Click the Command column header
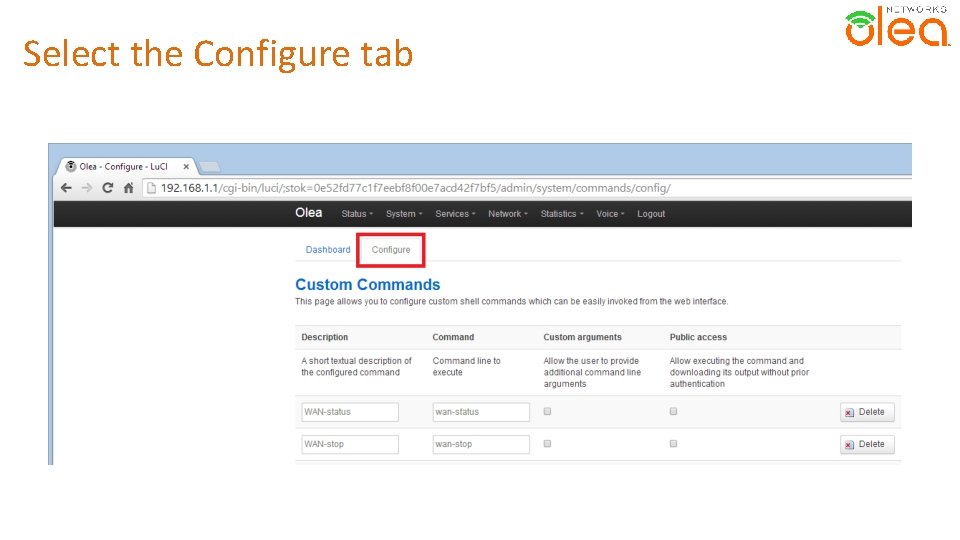This screenshot has width=960, height=540. click(x=453, y=337)
